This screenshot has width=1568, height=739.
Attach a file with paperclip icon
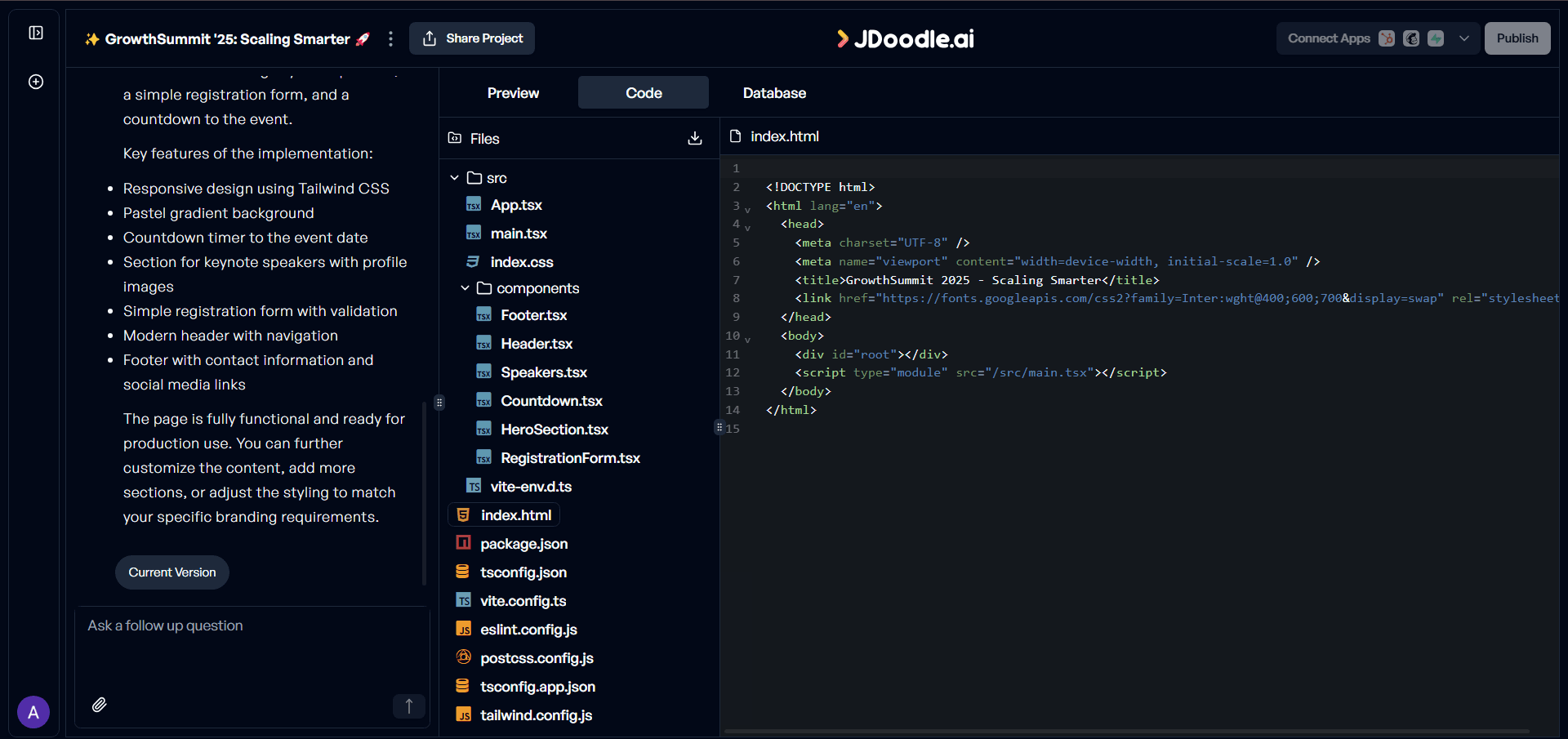click(x=99, y=705)
